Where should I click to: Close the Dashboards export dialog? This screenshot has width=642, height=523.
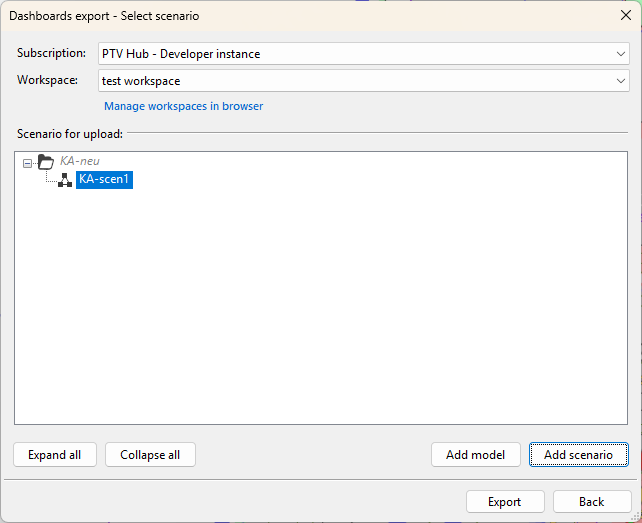(x=625, y=15)
